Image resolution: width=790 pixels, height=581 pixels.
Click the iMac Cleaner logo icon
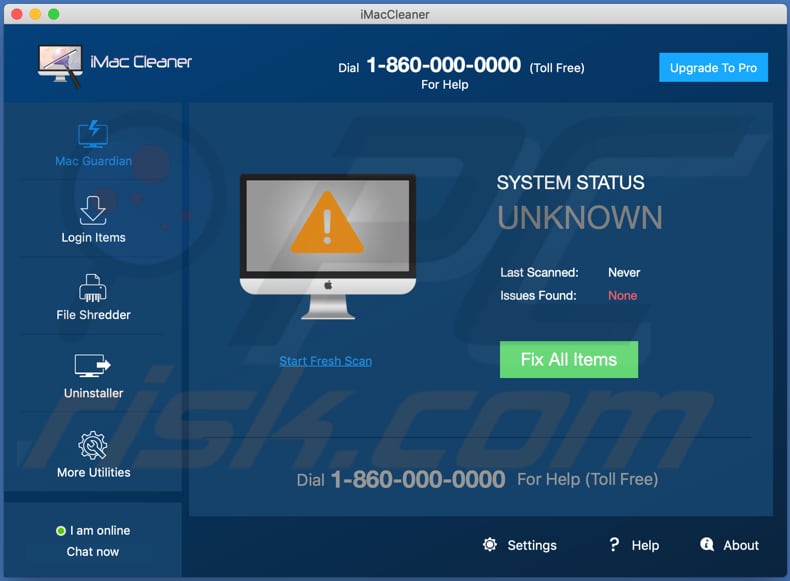click(x=60, y=66)
